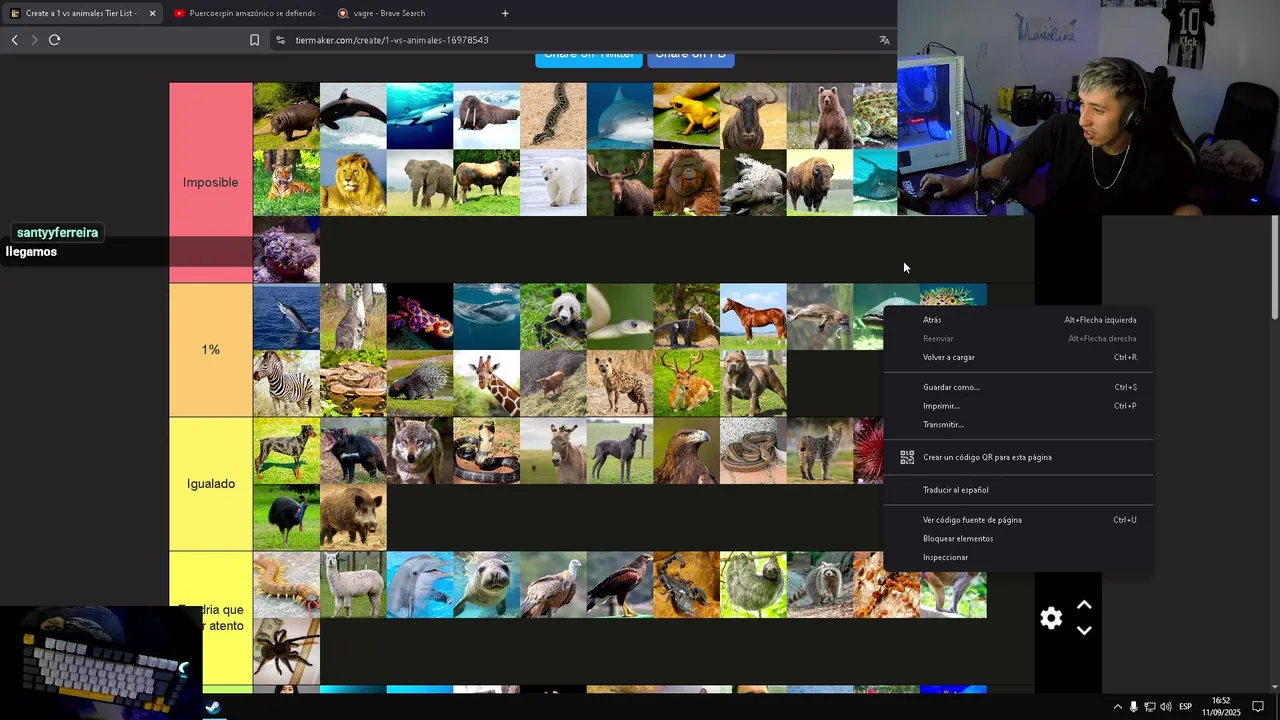
Task: Select the cassowary thumbnail in Igualado tier
Action: (286, 518)
